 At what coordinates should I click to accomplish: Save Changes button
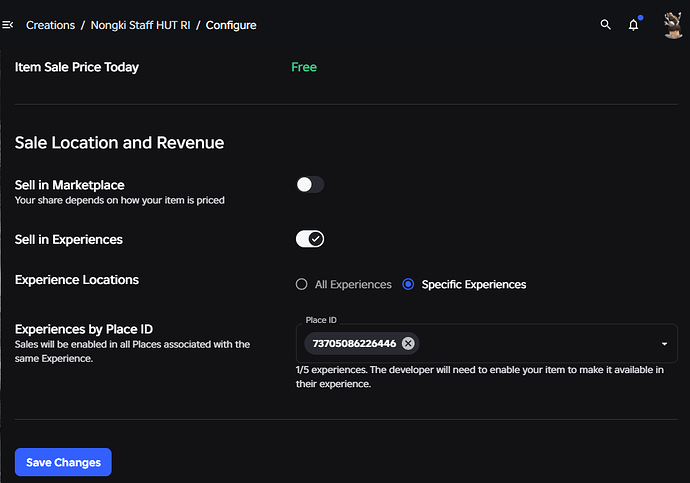point(63,462)
